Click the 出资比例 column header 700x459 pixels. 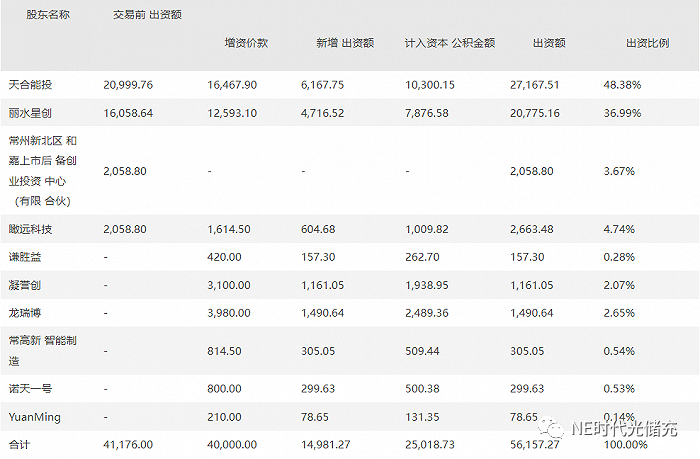point(647,44)
